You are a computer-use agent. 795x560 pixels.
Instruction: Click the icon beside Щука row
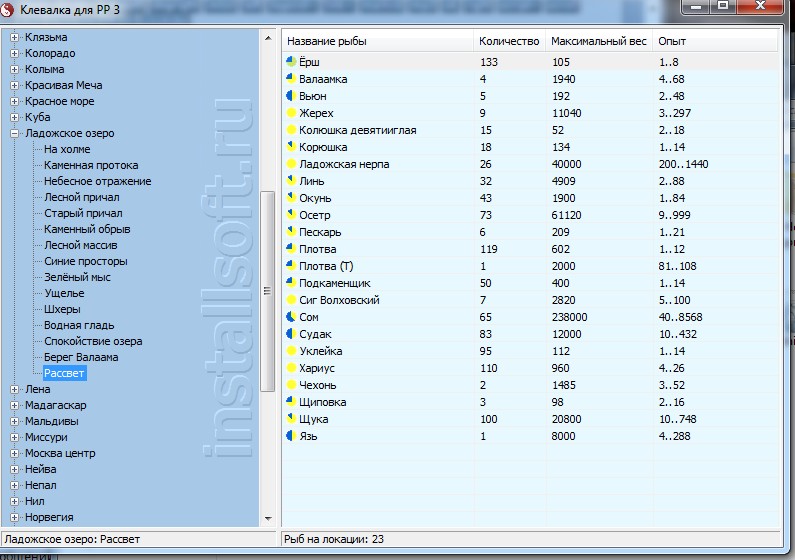(x=292, y=419)
